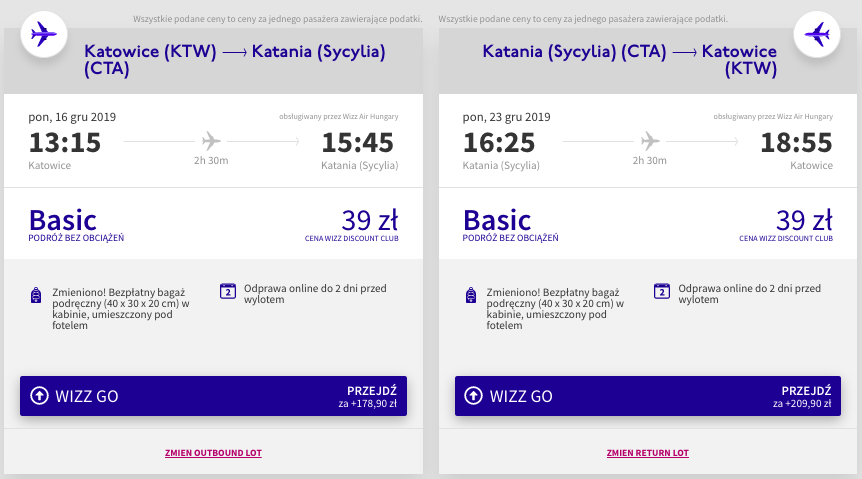
Task: Click PODRÓŻ BEZ OBCIĄŻEŃ under the return Basic fare
Action: 511,238
